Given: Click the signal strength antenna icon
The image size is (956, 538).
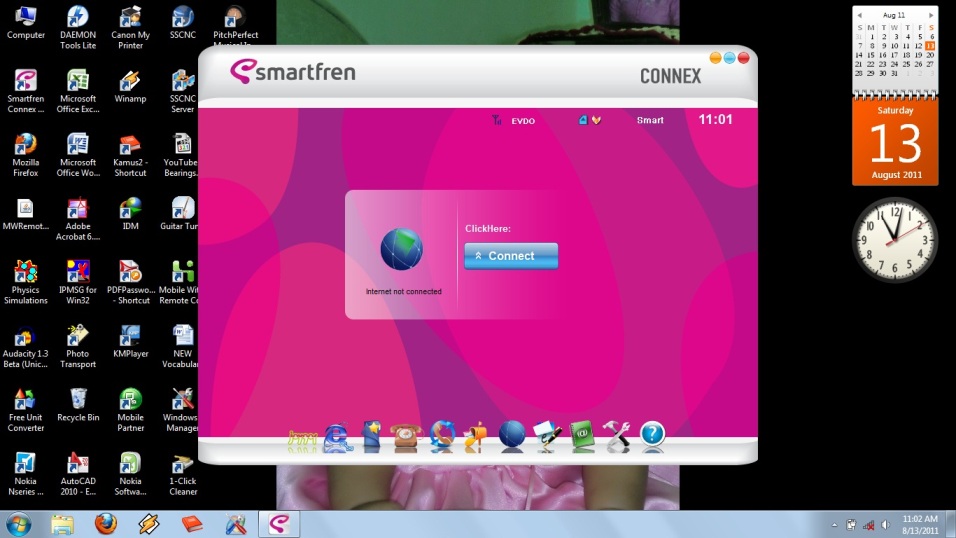Looking at the screenshot, I should coord(497,120).
